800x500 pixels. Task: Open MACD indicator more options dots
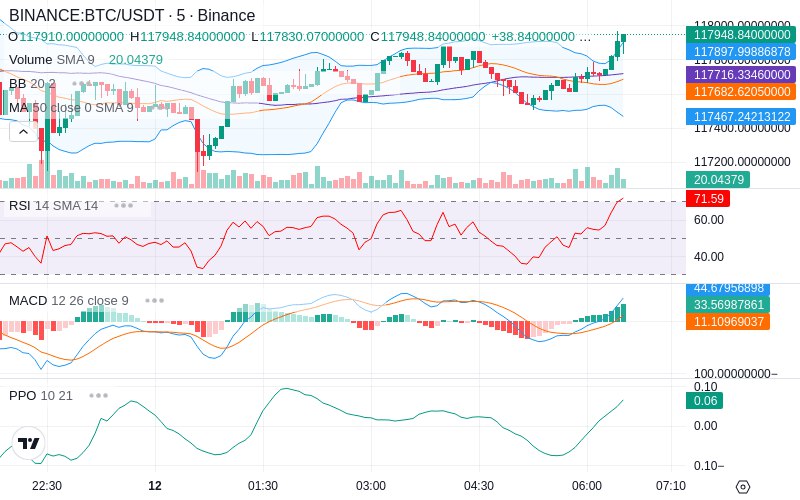[x=154, y=301]
